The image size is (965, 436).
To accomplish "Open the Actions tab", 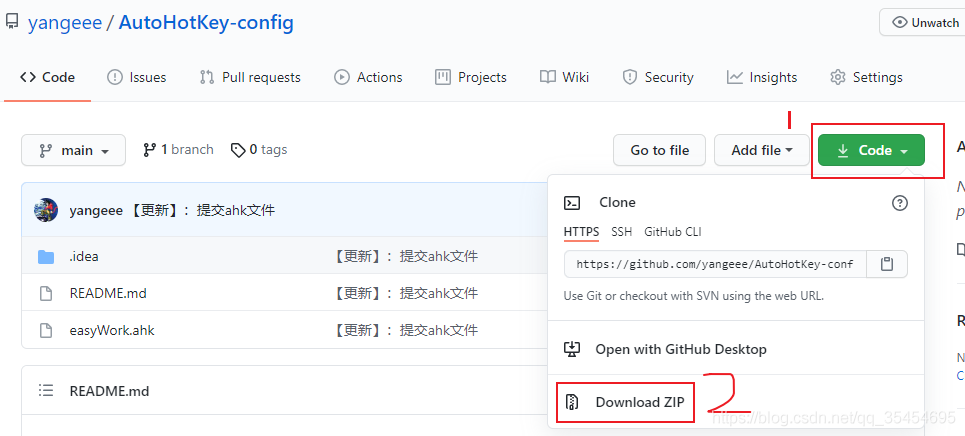I will [368, 78].
